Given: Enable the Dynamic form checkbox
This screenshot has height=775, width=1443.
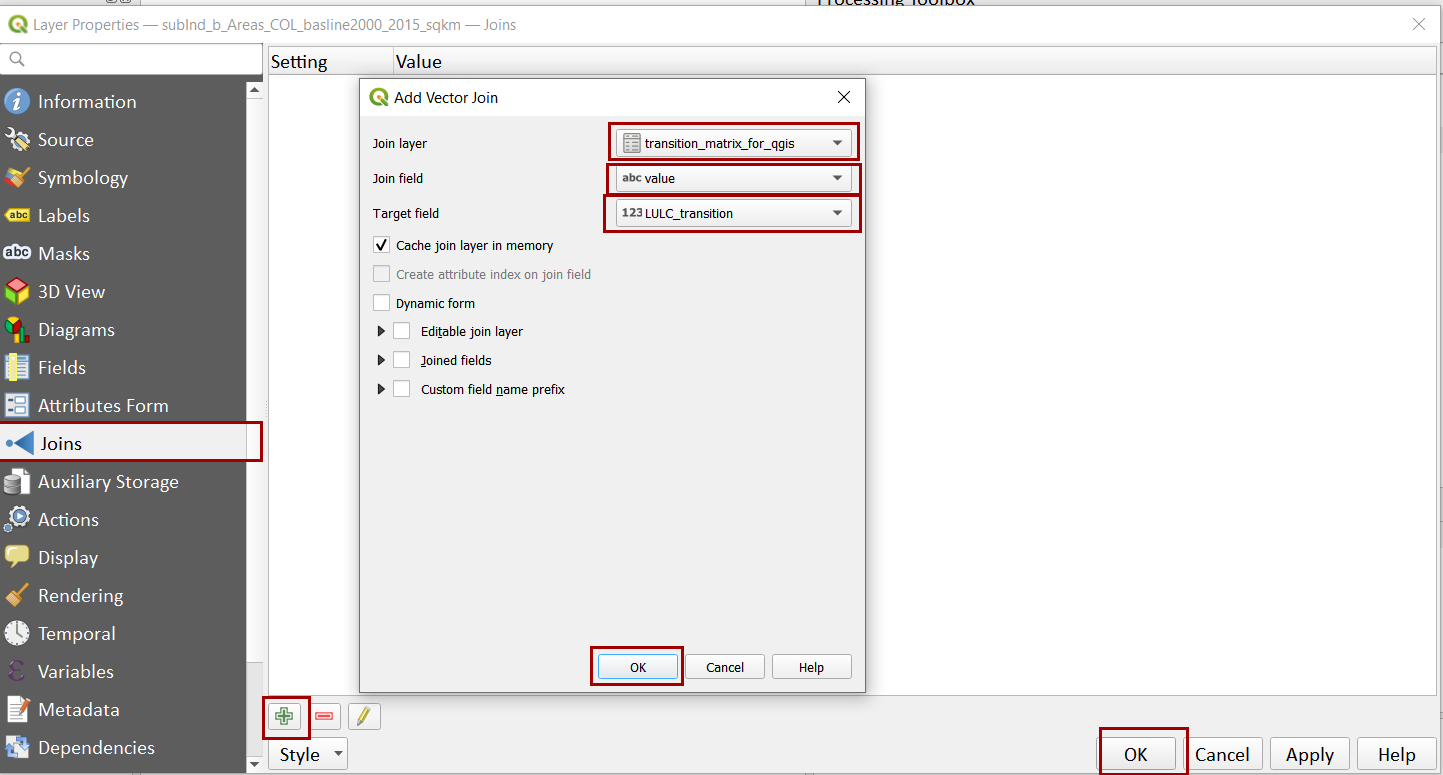Looking at the screenshot, I should [x=381, y=303].
